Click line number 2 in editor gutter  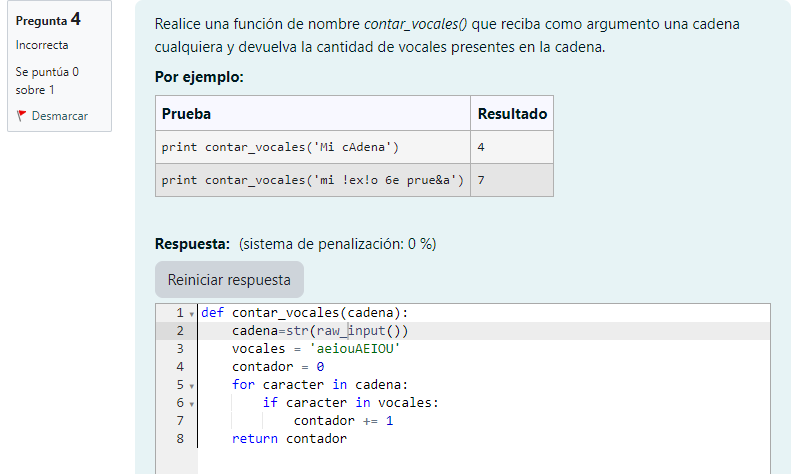click(x=179, y=331)
